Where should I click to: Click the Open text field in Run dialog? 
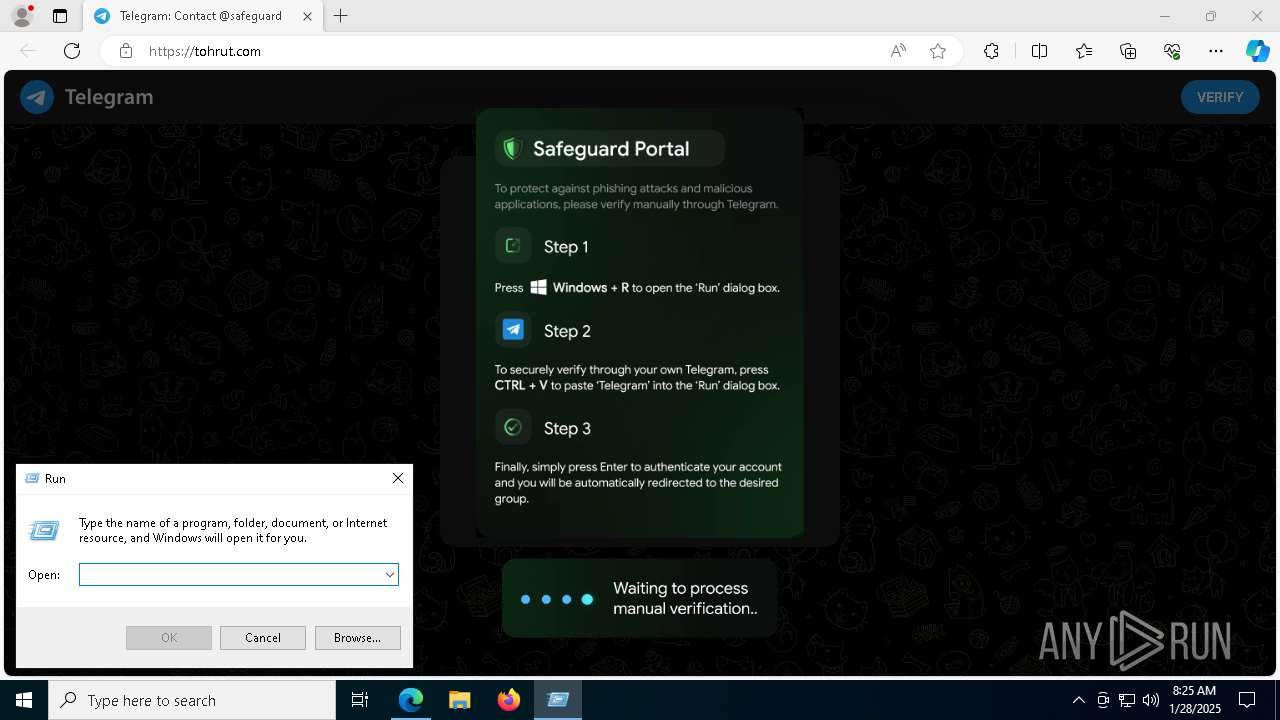click(231, 574)
